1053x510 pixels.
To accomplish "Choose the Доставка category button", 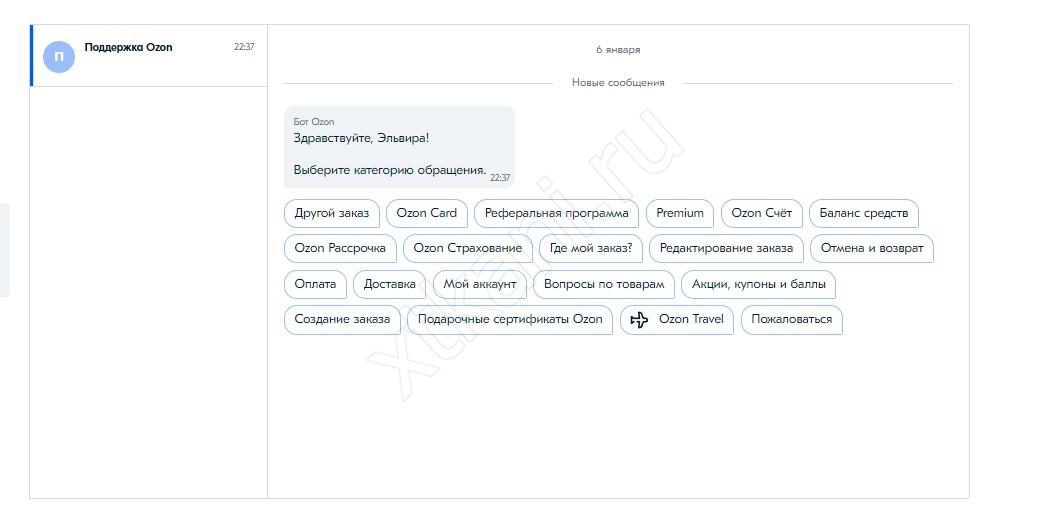I will coord(390,284).
